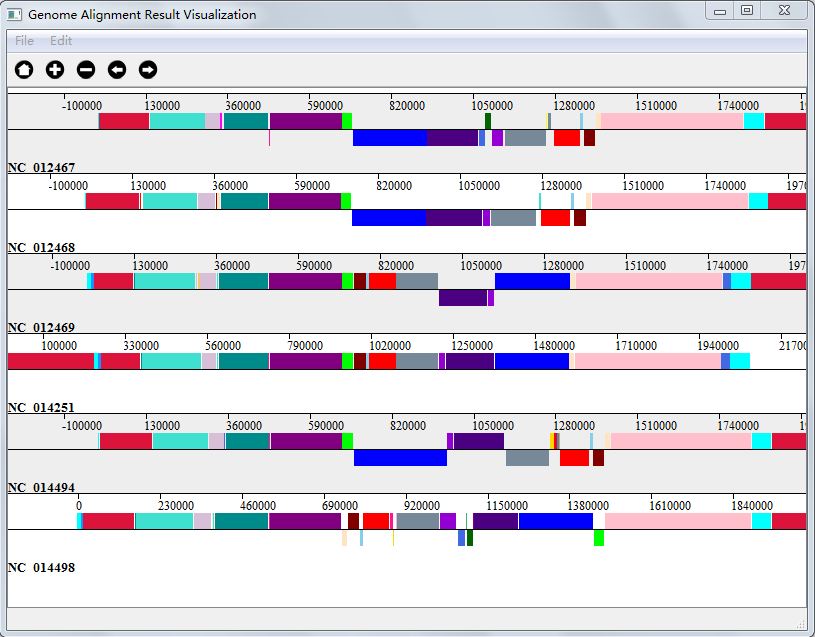Click the dark red block in NC_014251 track
The height and width of the screenshot is (637, 815).
coord(360,361)
